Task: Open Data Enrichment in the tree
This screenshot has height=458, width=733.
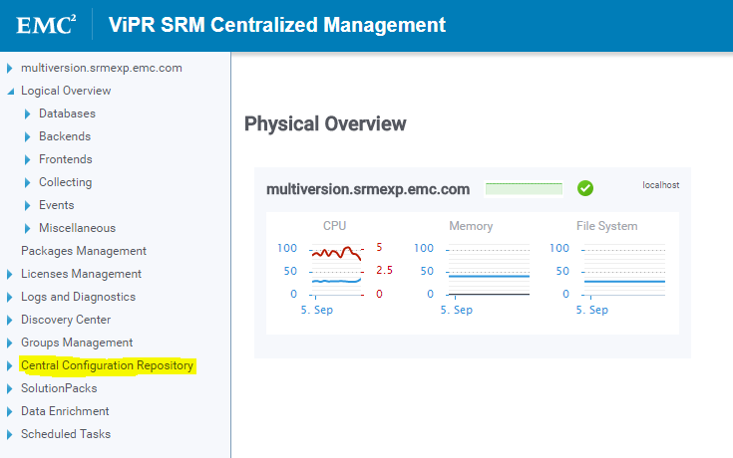Action: click(x=65, y=411)
